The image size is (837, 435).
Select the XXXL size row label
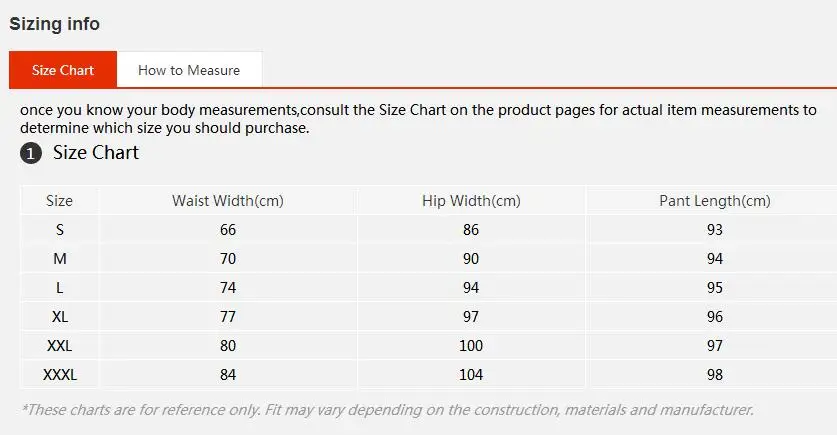pos(60,375)
